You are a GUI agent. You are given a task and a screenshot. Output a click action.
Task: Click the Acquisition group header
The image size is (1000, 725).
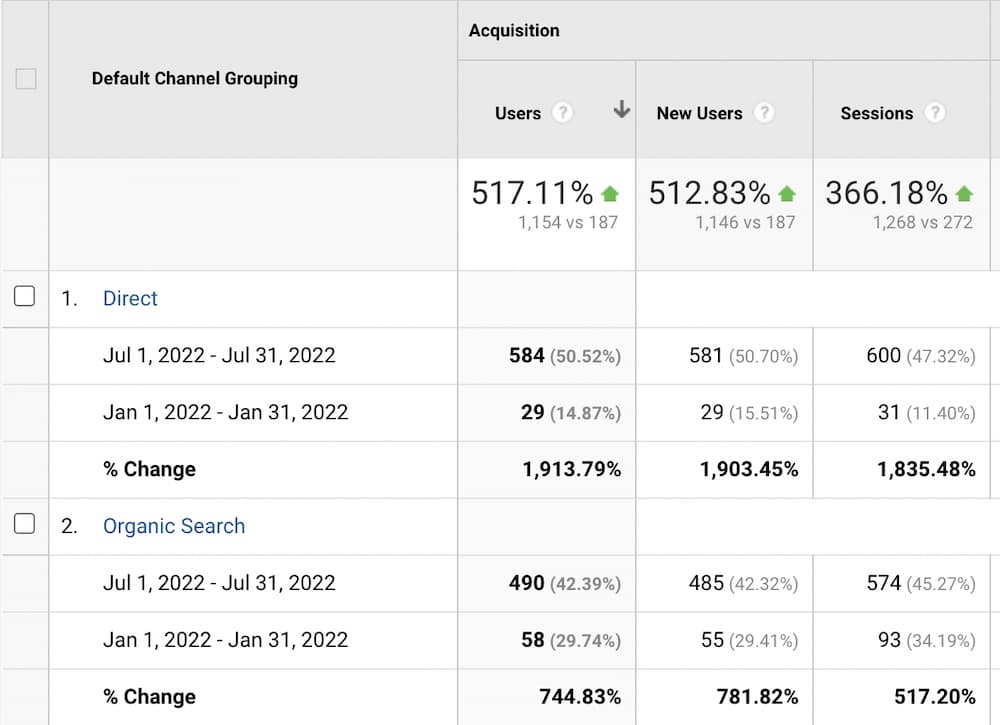coord(514,30)
